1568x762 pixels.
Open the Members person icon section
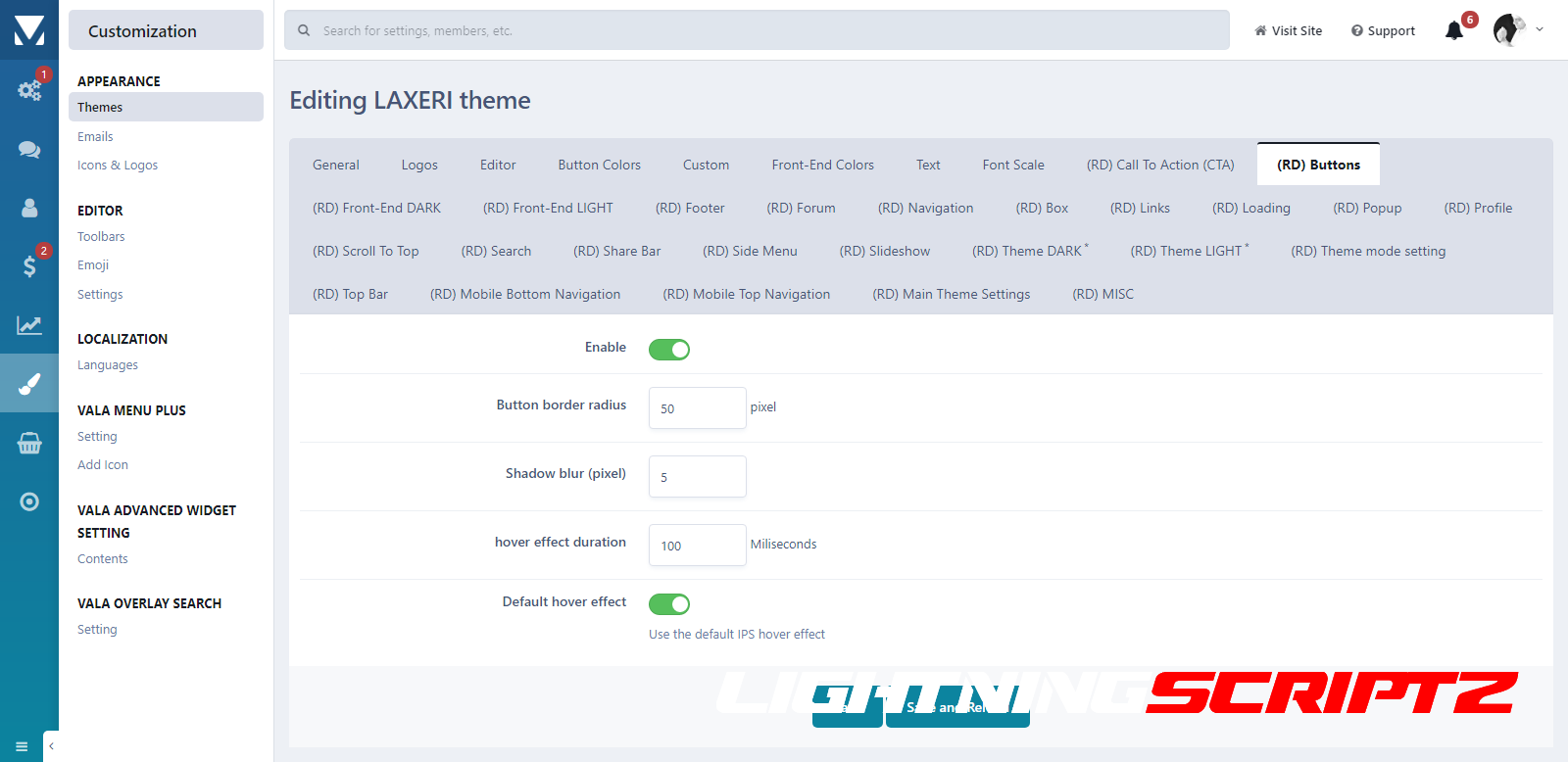pos(29,208)
